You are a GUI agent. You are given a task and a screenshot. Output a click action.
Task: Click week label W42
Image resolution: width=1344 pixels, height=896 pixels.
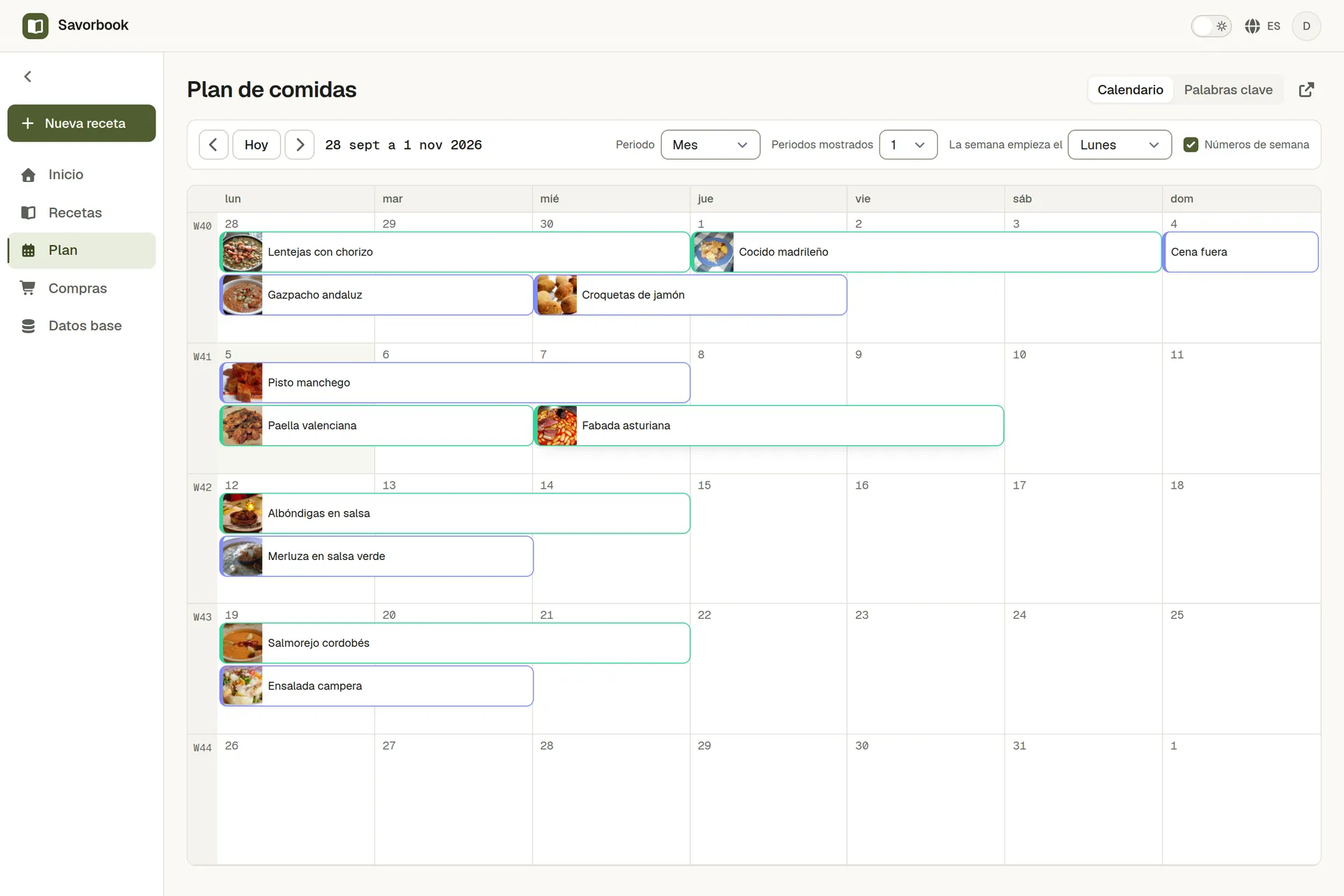[x=202, y=487]
